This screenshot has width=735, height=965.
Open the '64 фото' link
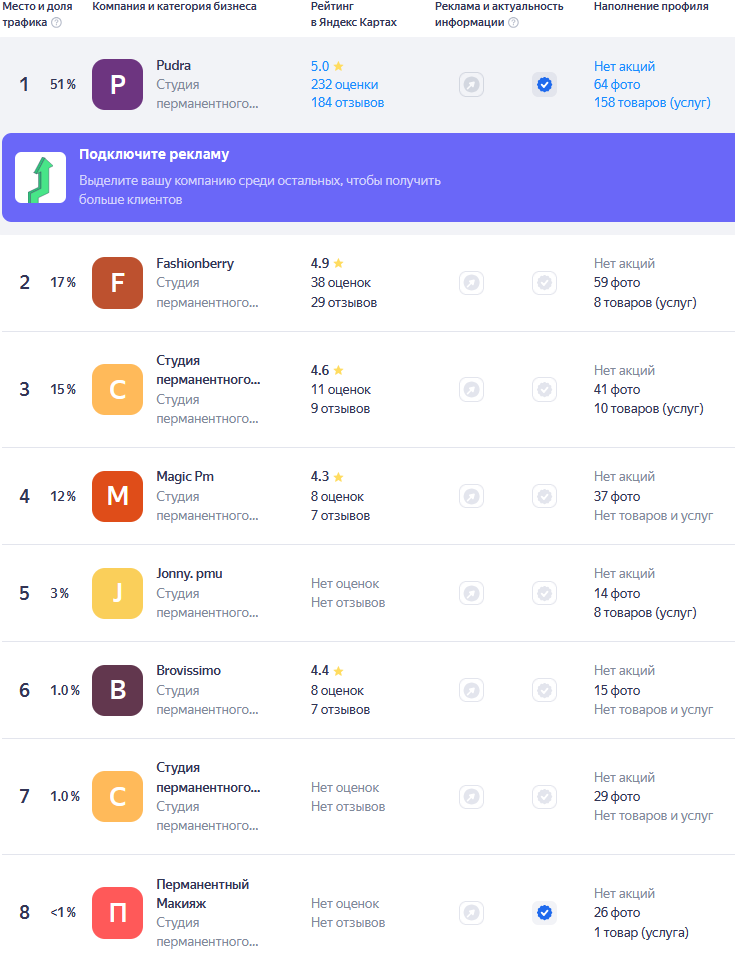(x=617, y=84)
